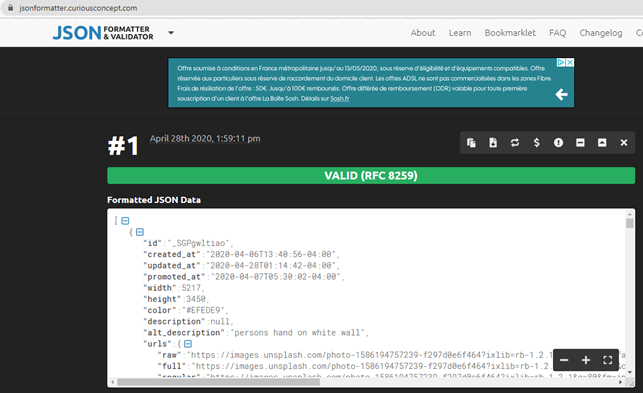Select the "created_at" key
The width and height of the screenshot is (643, 393).
[172, 254]
